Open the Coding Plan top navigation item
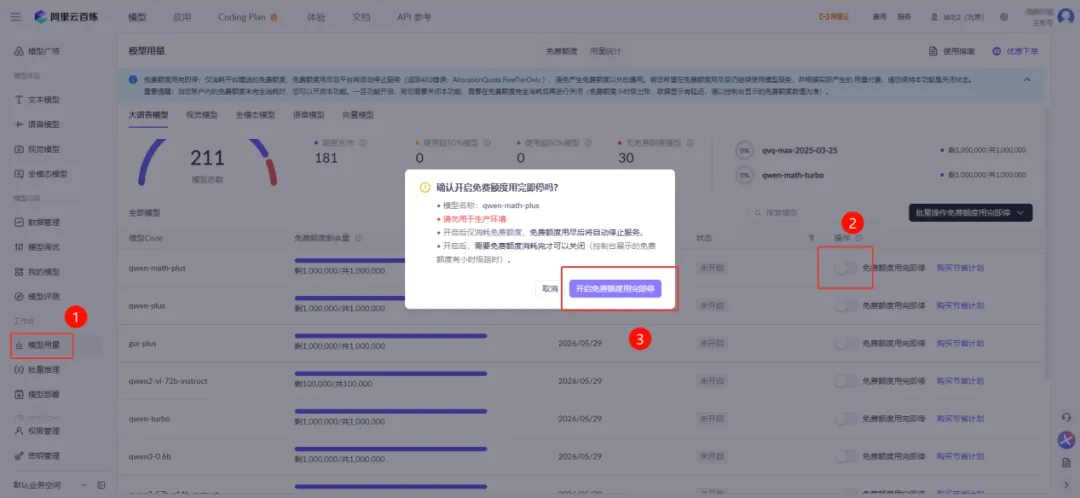 tap(247, 17)
